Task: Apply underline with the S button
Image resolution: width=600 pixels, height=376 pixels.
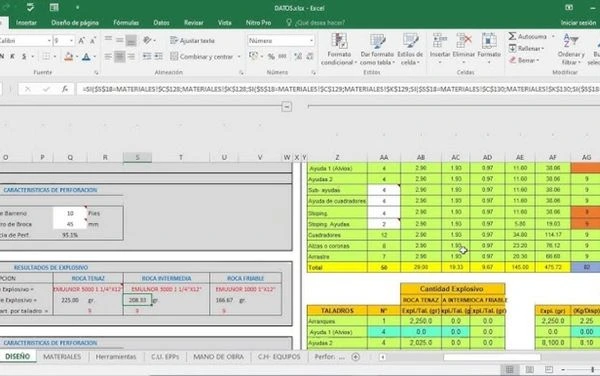Action: click(24, 57)
